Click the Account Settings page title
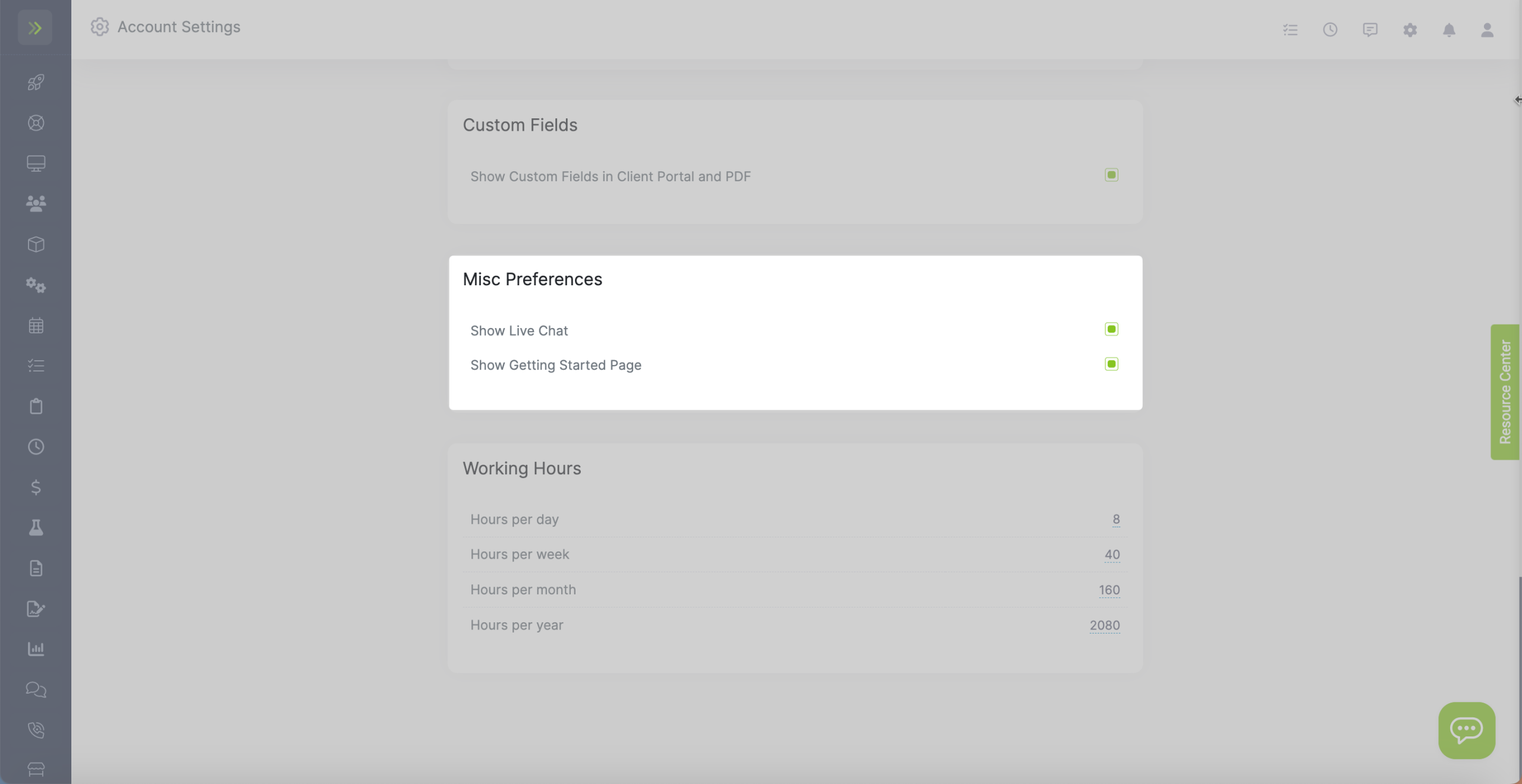Image resolution: width=1522 pixels, height=784 pixels. [179, 27]
